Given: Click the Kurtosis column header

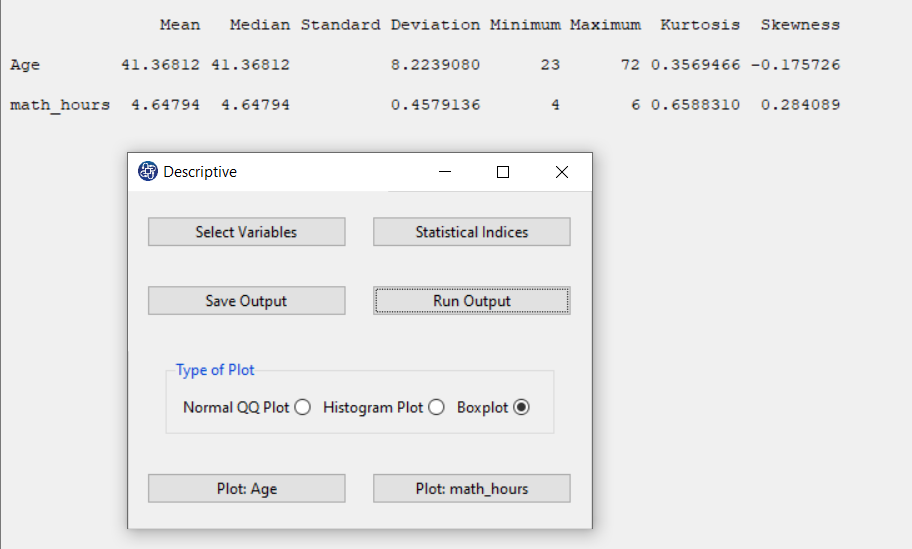Looking at the screenshot, I should tap(700, 25).
